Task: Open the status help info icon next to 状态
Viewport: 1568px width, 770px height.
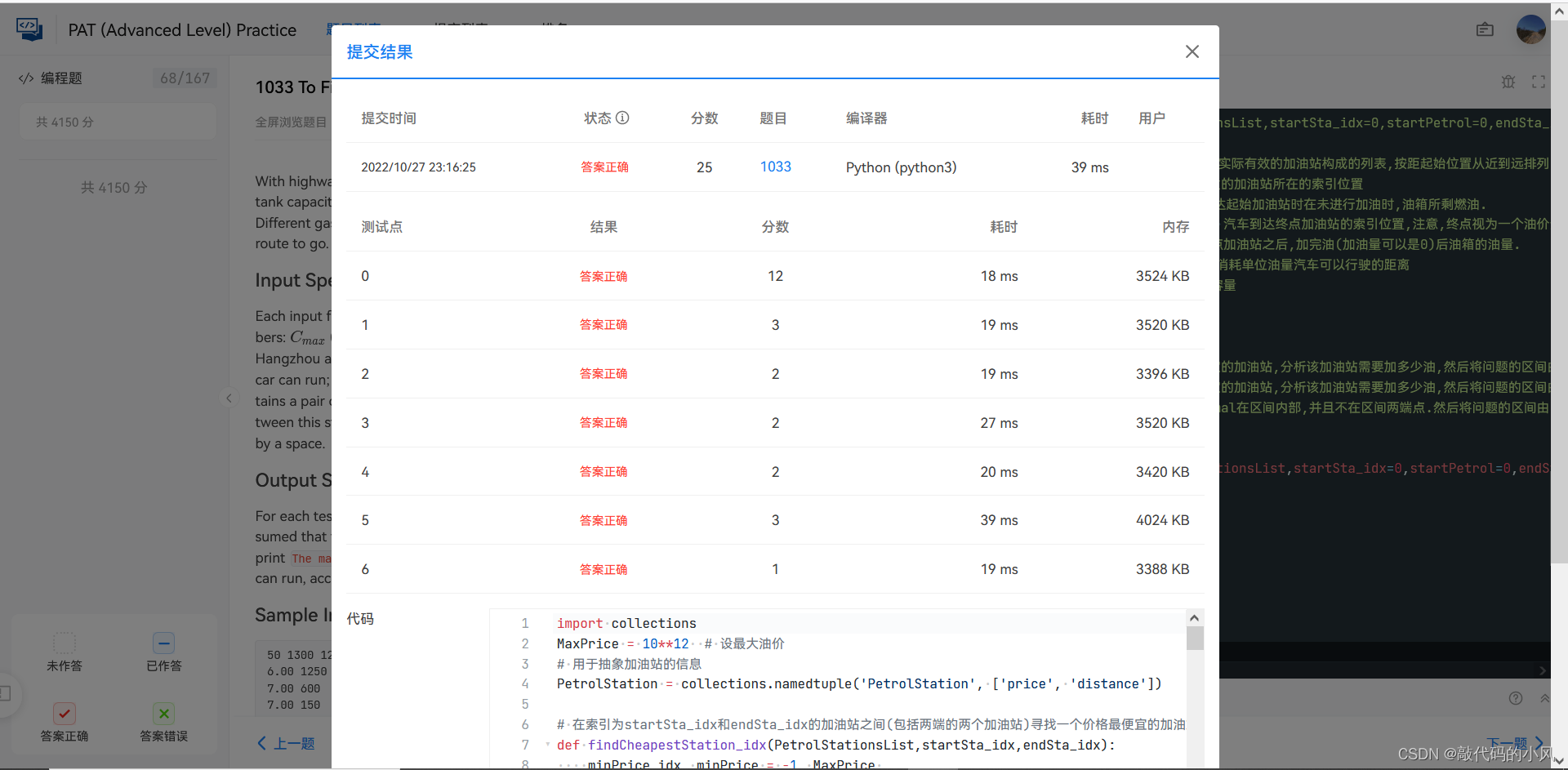Action: coord(622,118)
